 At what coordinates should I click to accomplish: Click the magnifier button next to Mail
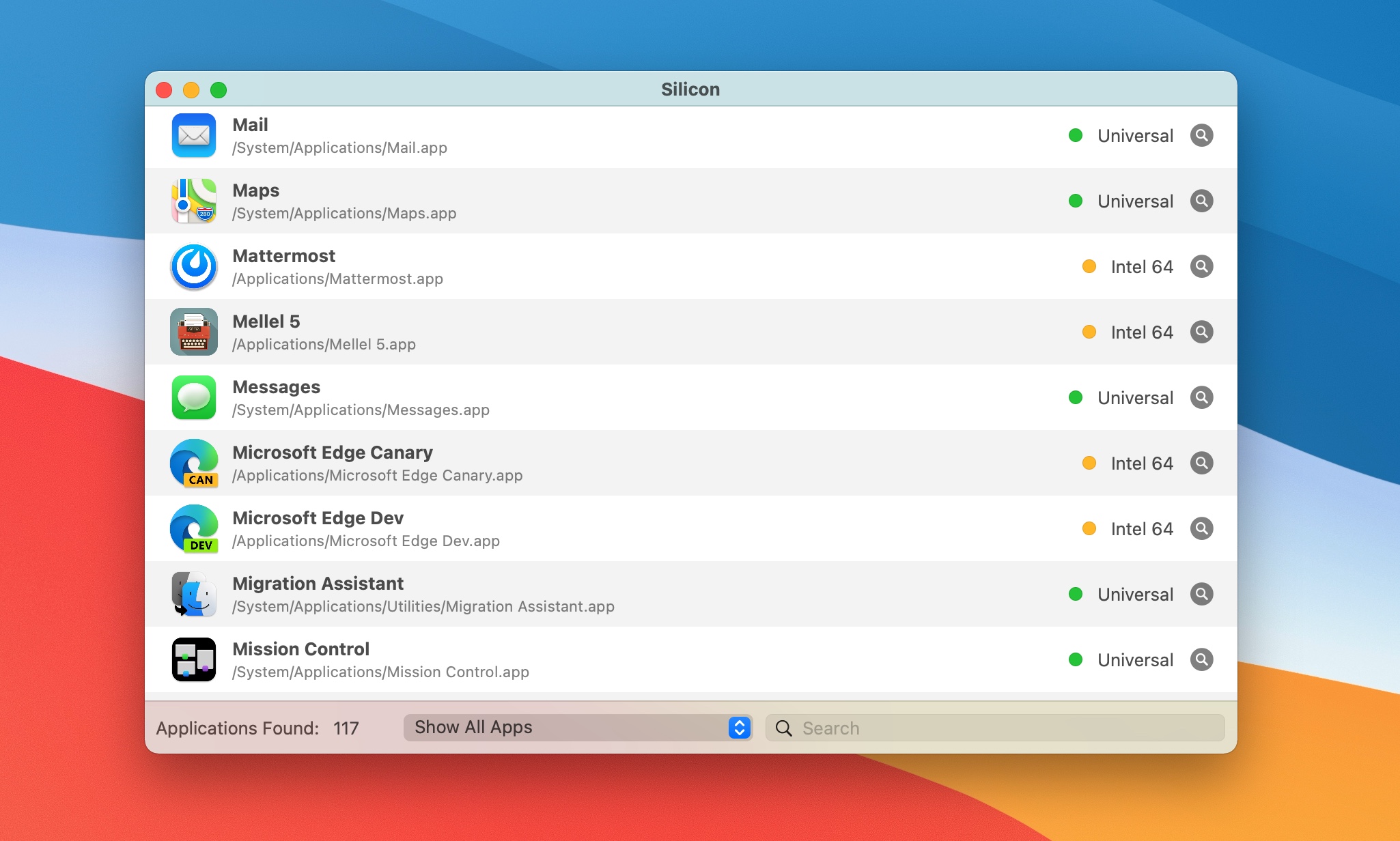pos(1202,135)
